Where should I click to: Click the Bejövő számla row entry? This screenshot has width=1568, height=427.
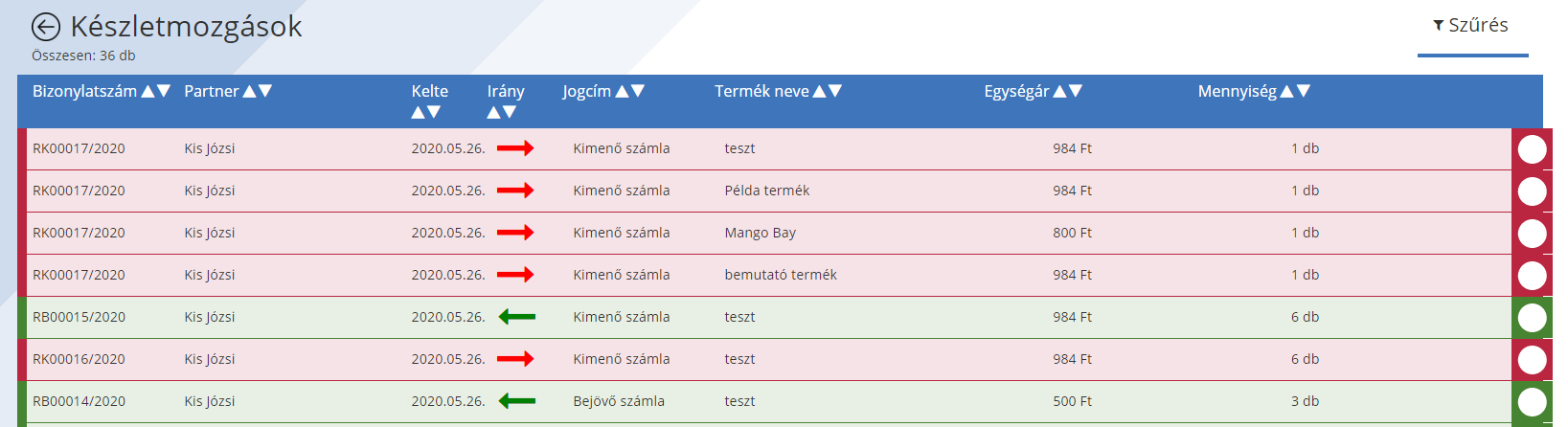point(619,401)
